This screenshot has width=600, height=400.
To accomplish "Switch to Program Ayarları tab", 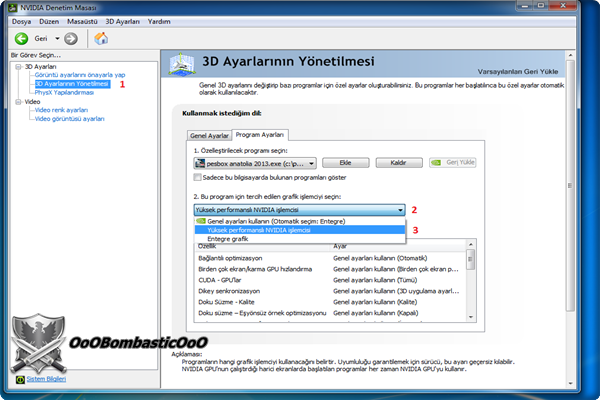I will click(260, 134).
